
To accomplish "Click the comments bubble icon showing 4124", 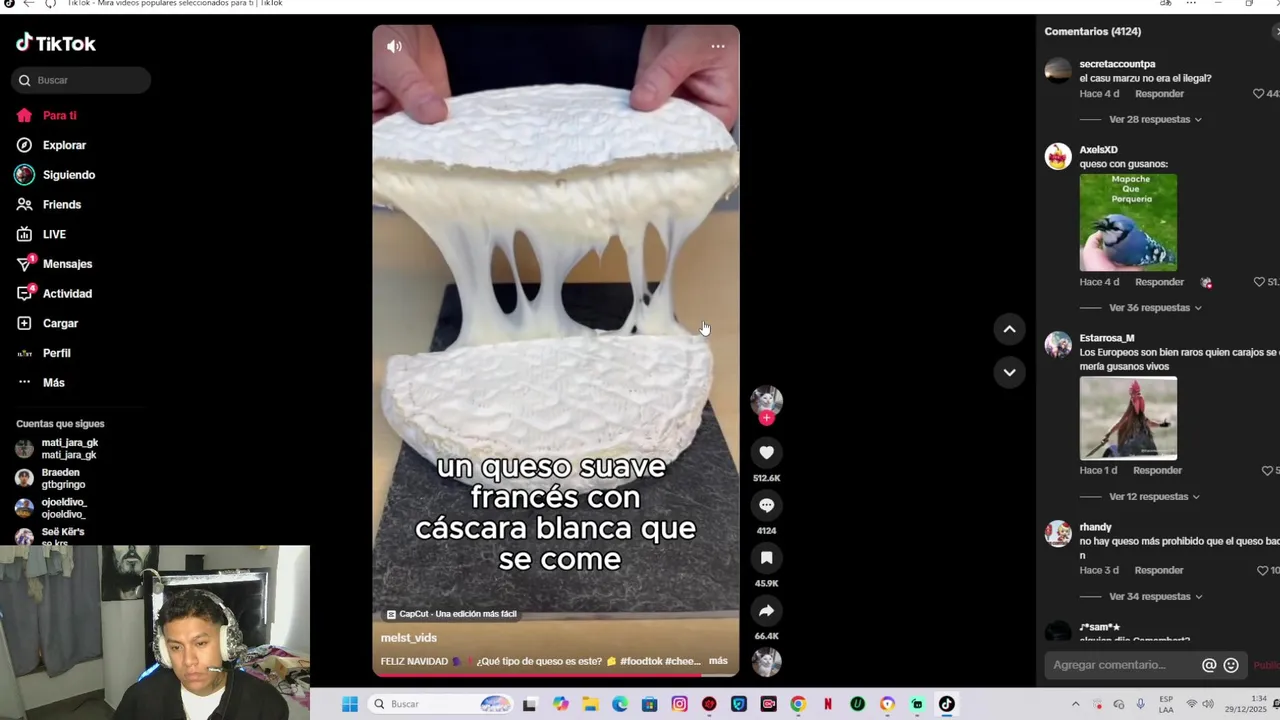I will coord(767,505).
